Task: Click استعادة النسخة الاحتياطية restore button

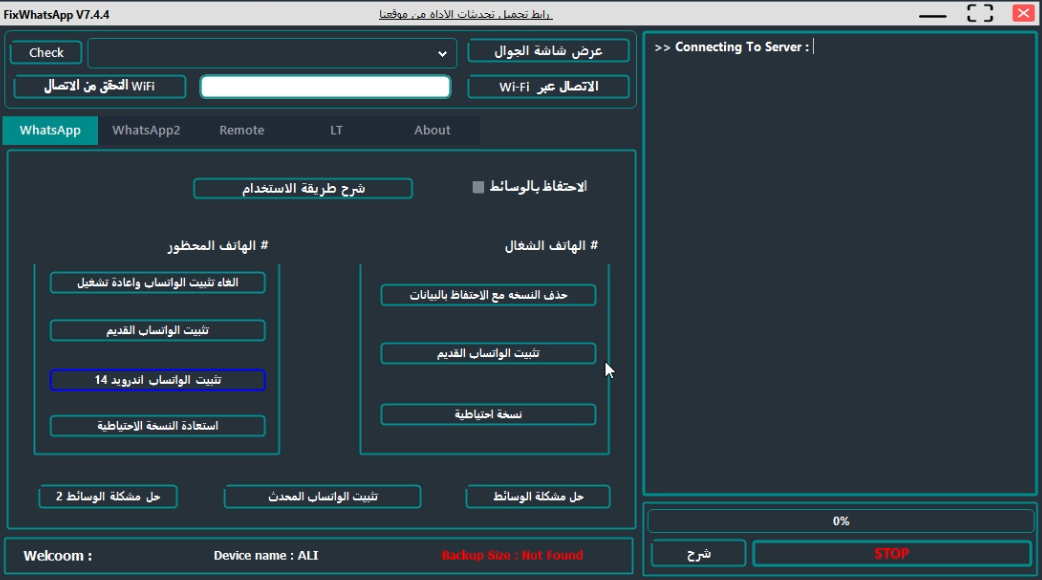Action: [x=158, y=426]
